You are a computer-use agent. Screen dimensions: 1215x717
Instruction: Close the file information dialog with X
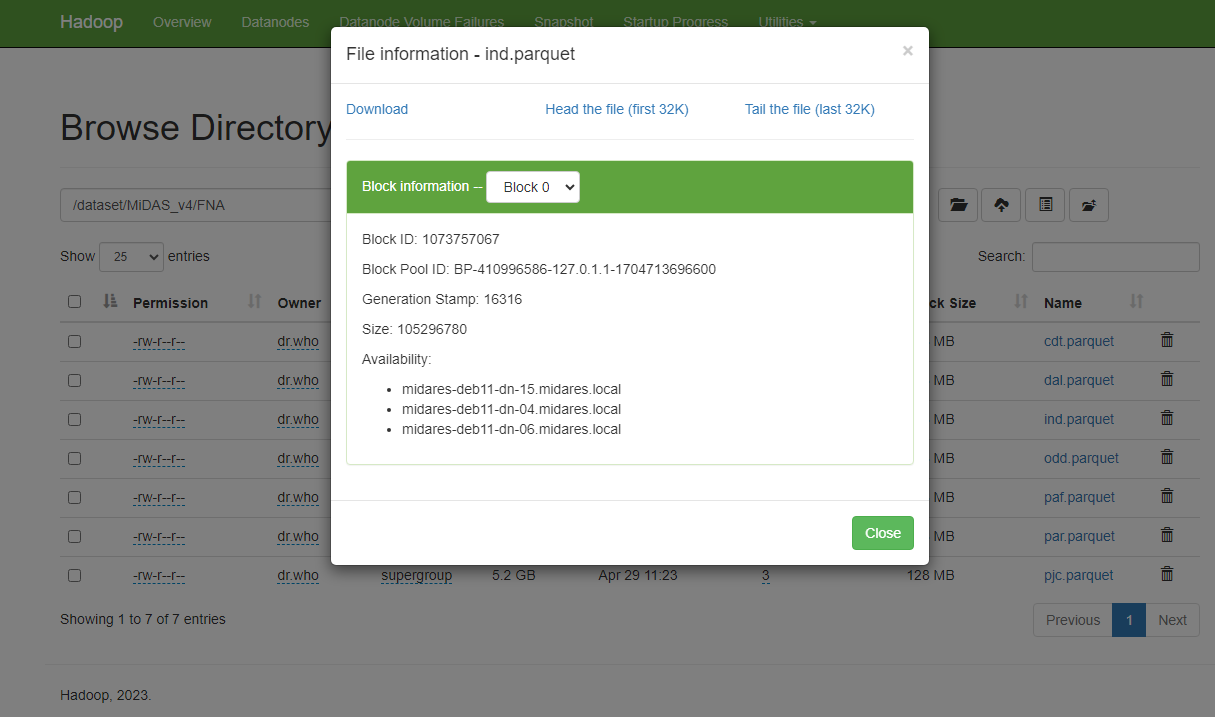click(907, 51)
